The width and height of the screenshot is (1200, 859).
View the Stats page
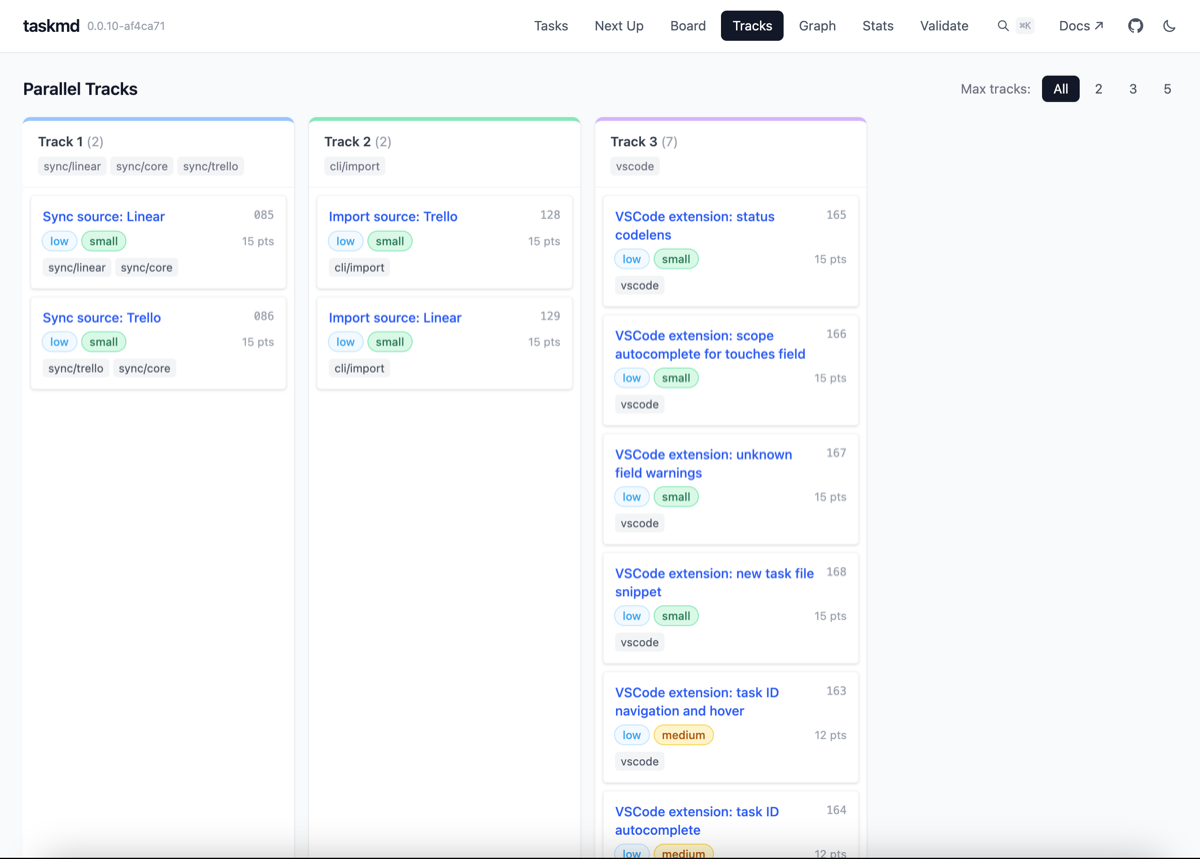[x=877, y=25]
